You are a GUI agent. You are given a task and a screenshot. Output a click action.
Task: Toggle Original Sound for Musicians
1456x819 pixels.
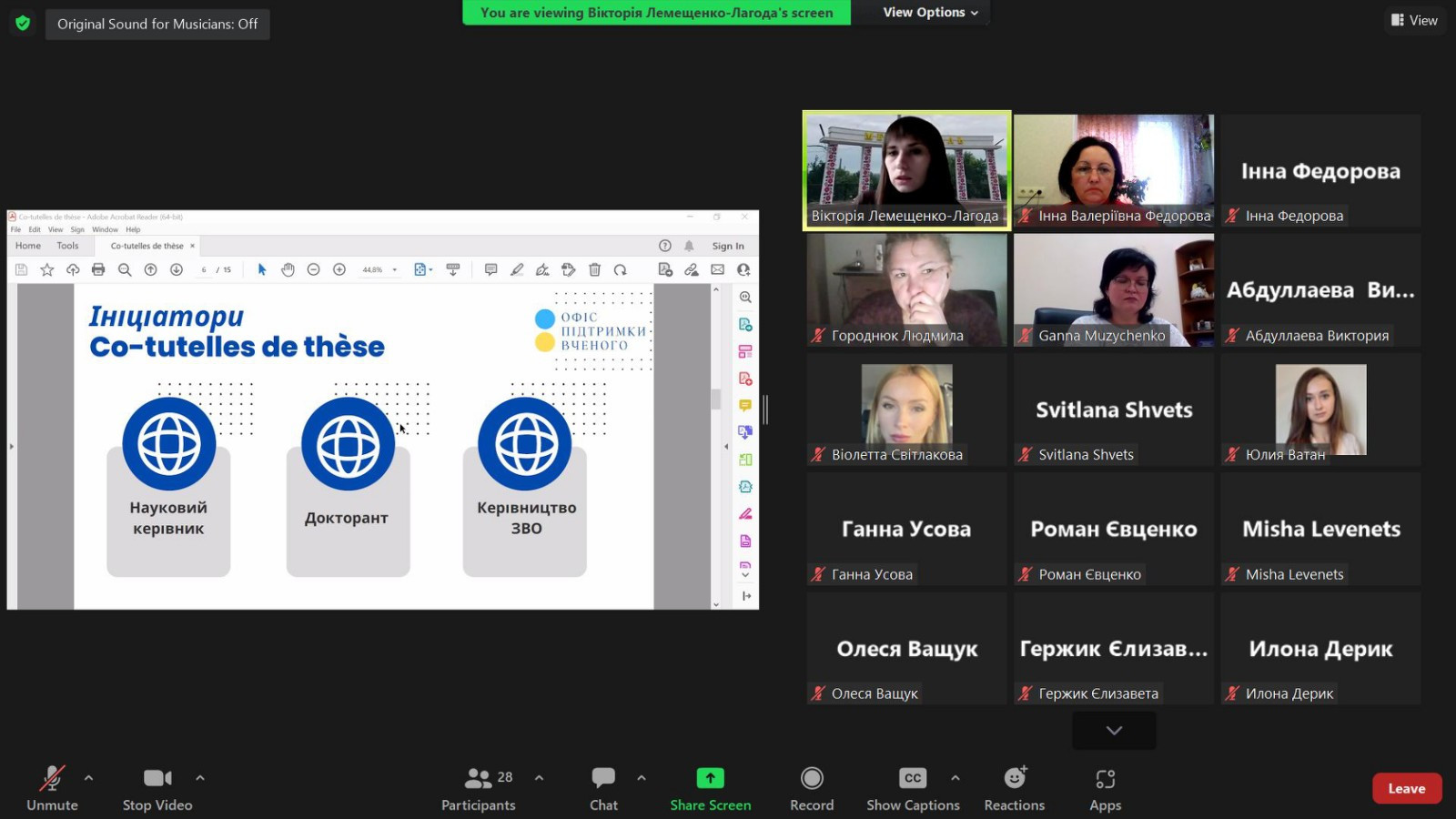[157, 24]
